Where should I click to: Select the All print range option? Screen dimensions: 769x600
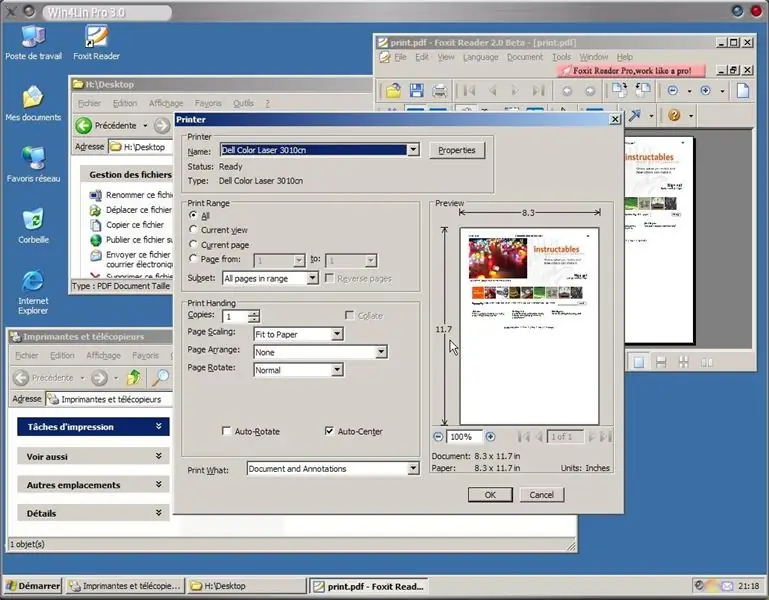click(x=193, y=215)
